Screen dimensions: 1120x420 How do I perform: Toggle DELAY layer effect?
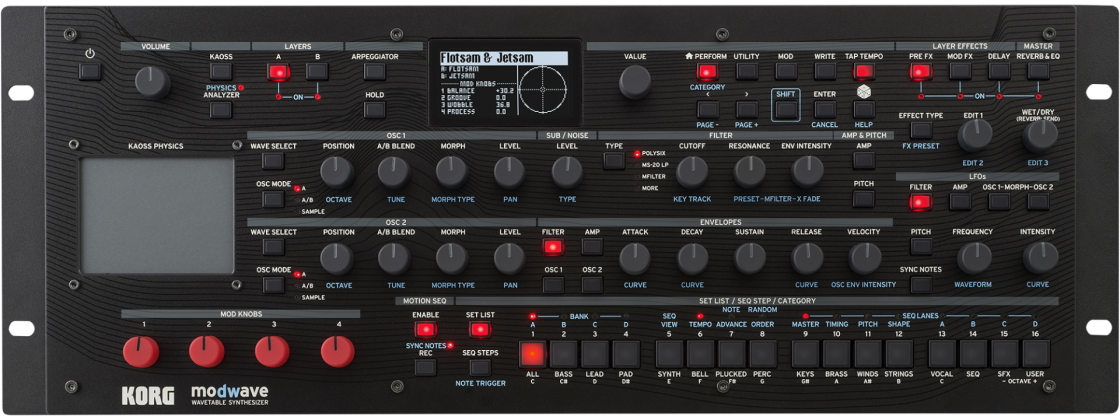tap(999, 71)
